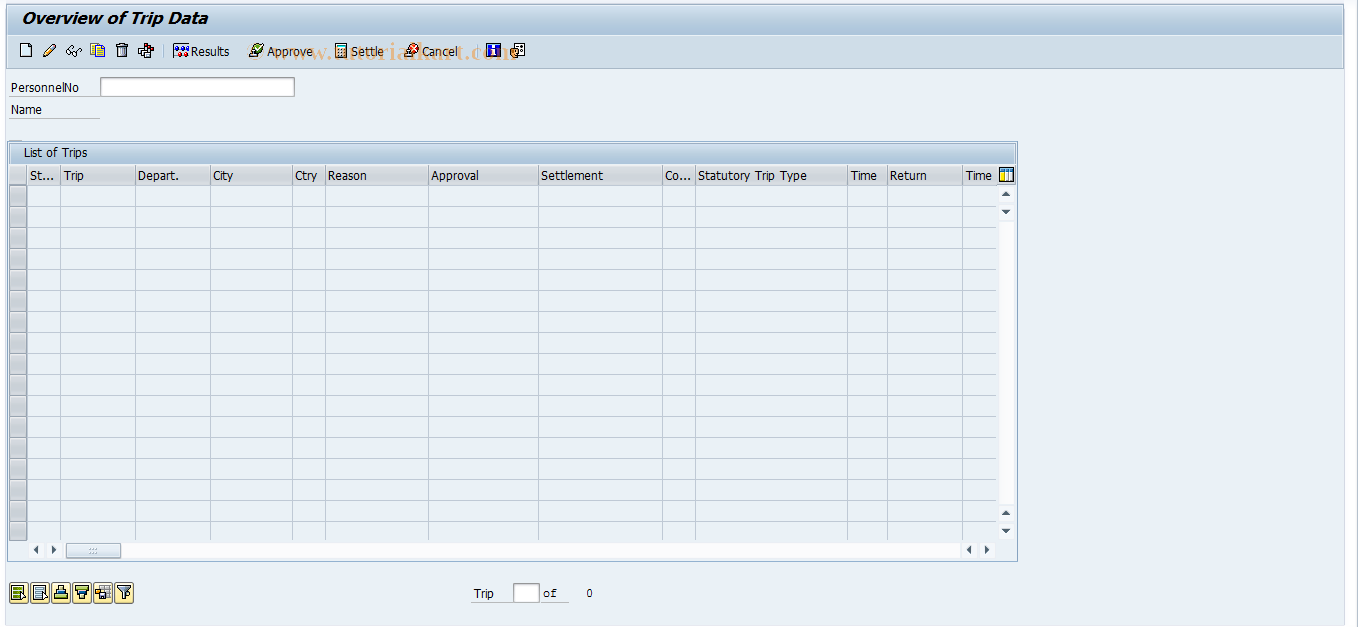This screenshot has height=627, width=1358.
Task: Select the Settlement column header
Action: [601, 175]
